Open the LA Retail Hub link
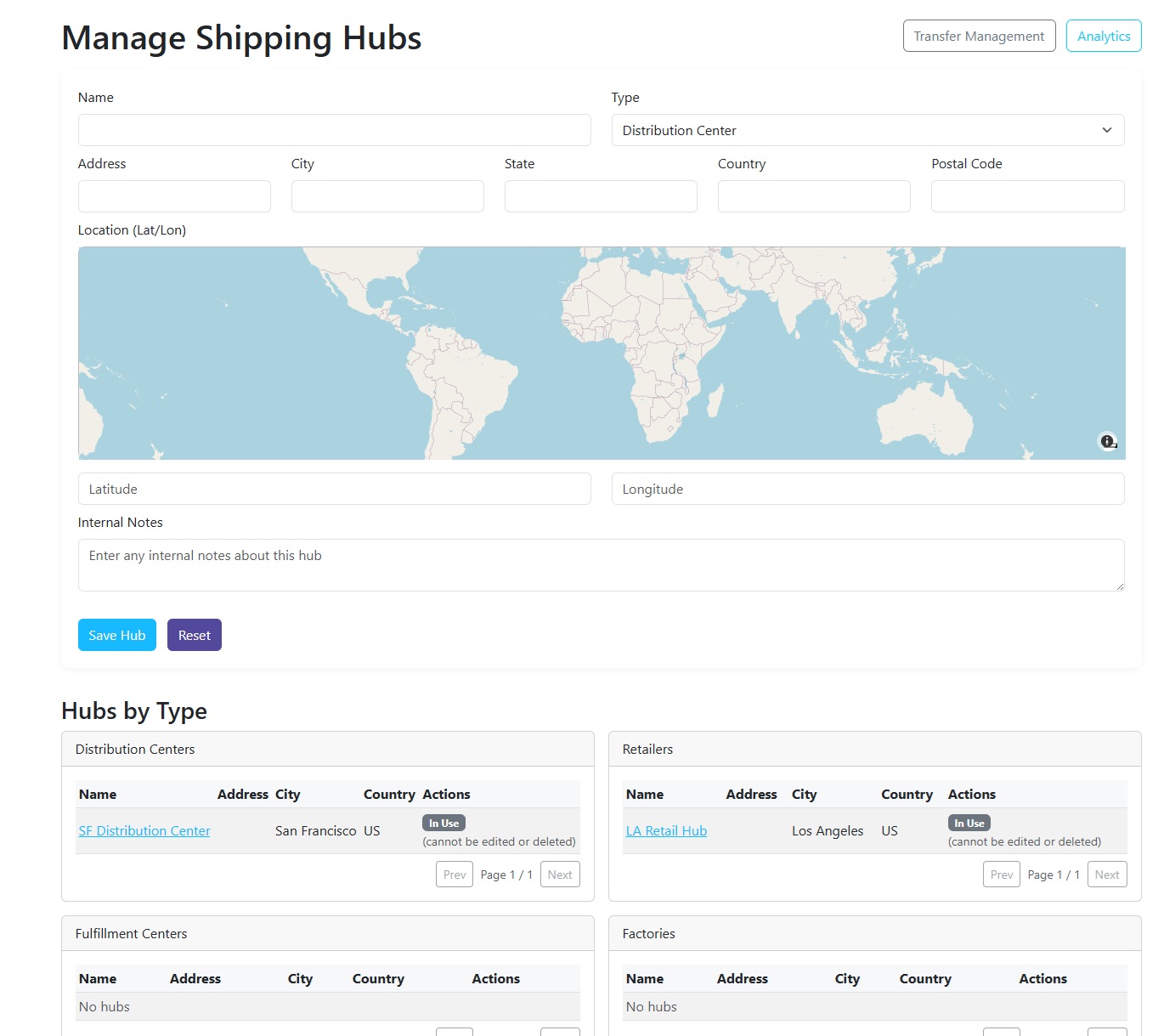 (x=666, y=830)
